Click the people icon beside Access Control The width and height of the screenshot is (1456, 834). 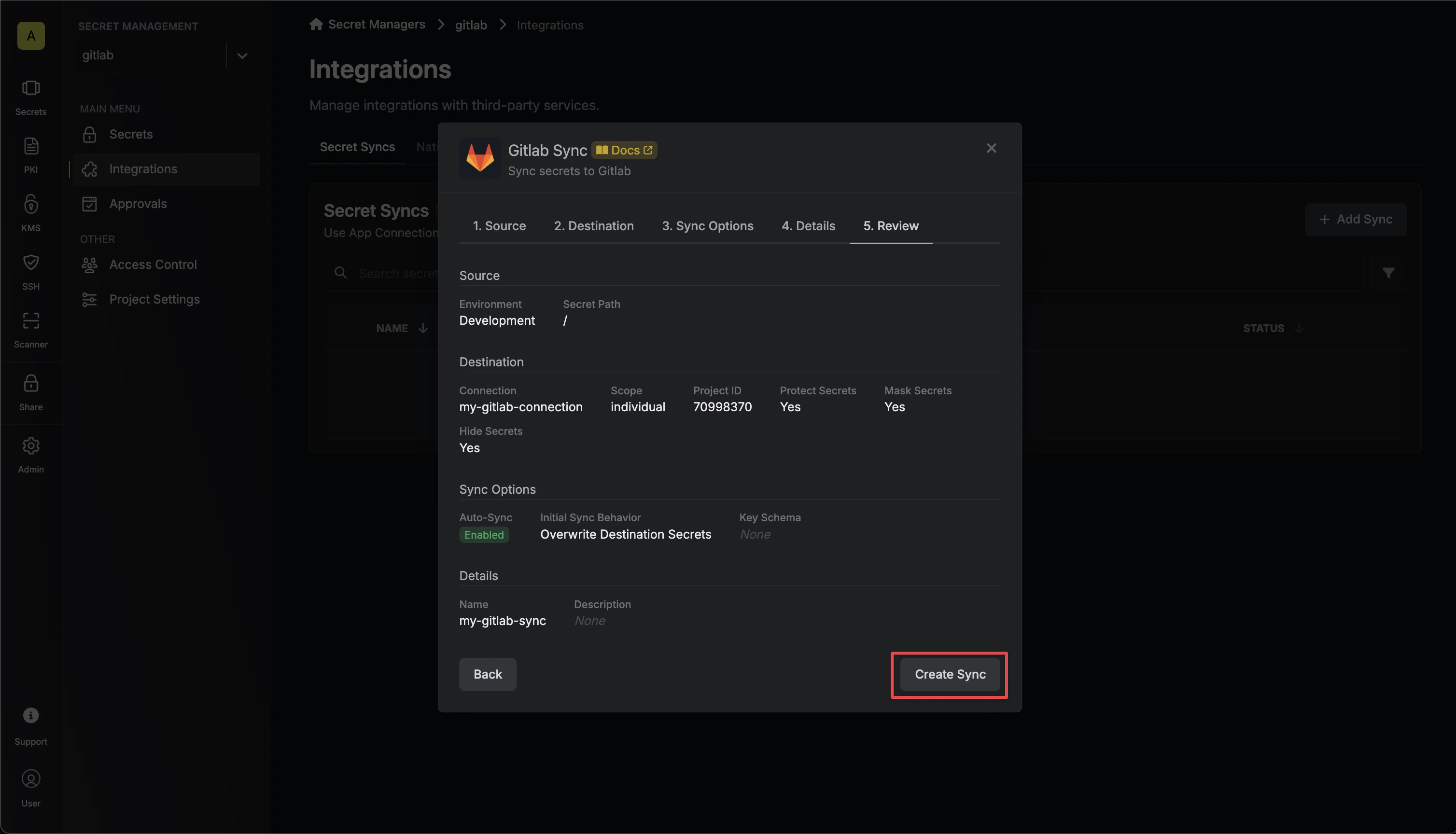89,264
